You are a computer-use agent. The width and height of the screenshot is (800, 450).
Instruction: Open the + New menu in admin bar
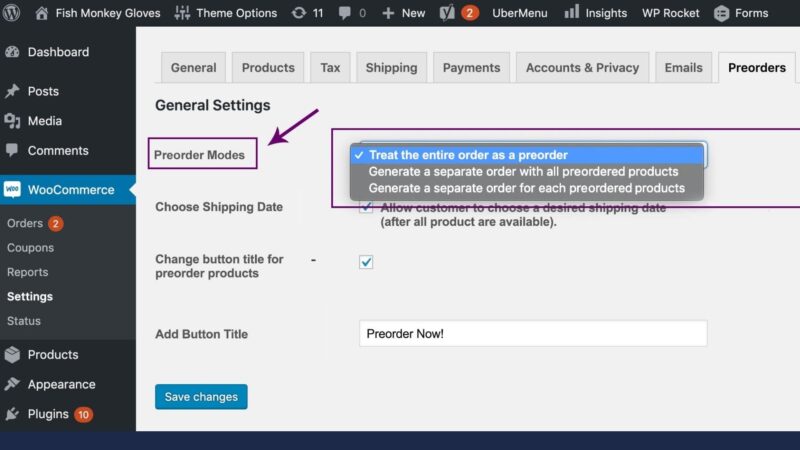click(404, 13)
